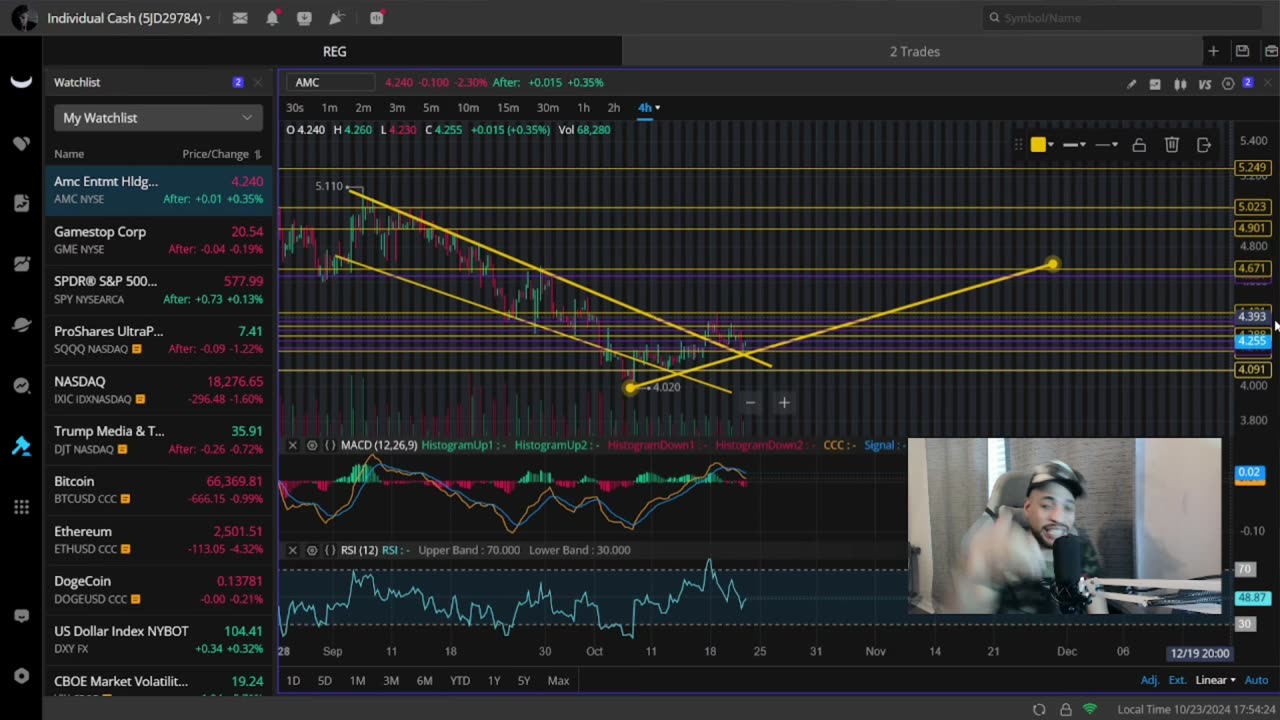The height and width of the screenshot is (720, 1280).
Task: Open the red-dotted chart widget icon in top bar
Action: point(377,18)
